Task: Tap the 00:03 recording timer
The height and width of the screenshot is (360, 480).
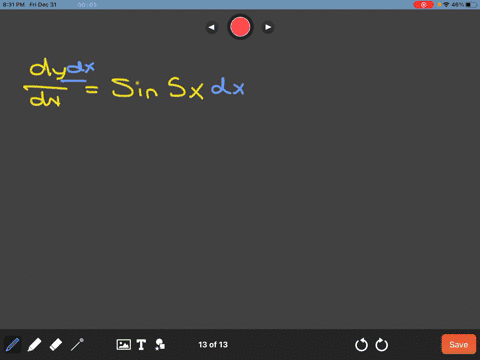Action: 87,5
